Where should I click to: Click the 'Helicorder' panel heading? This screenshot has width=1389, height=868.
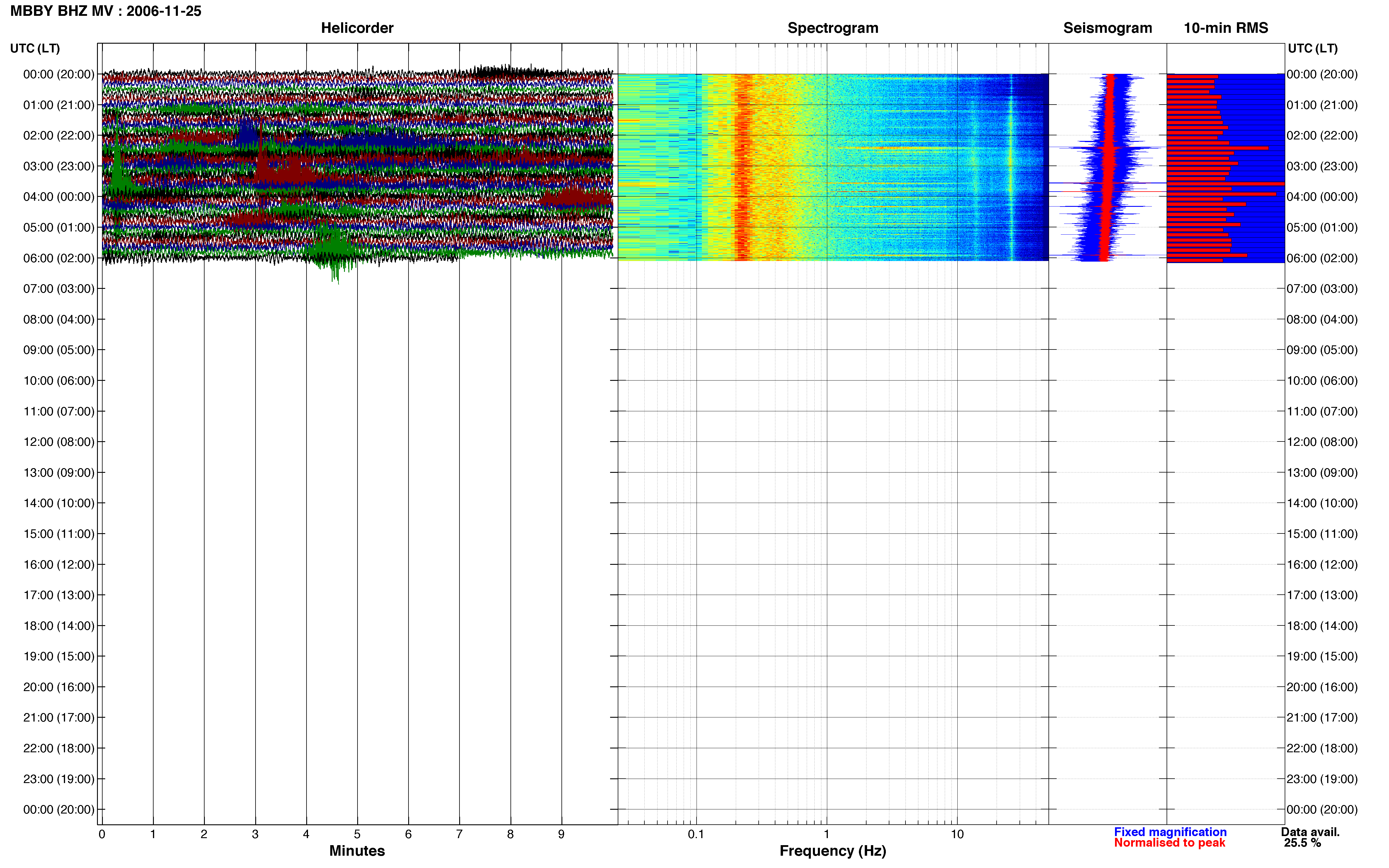pyautogui.click(x=357, y=28)
